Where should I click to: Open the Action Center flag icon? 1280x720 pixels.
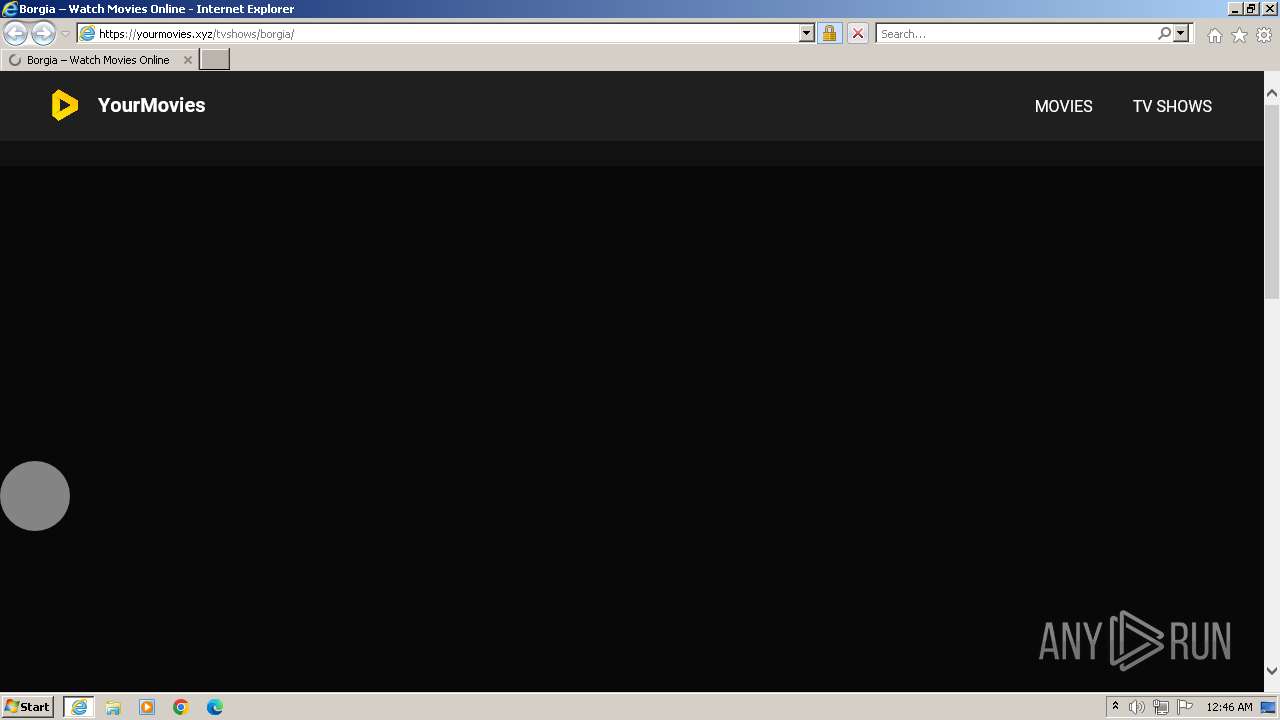click(x=1185, y=707)
